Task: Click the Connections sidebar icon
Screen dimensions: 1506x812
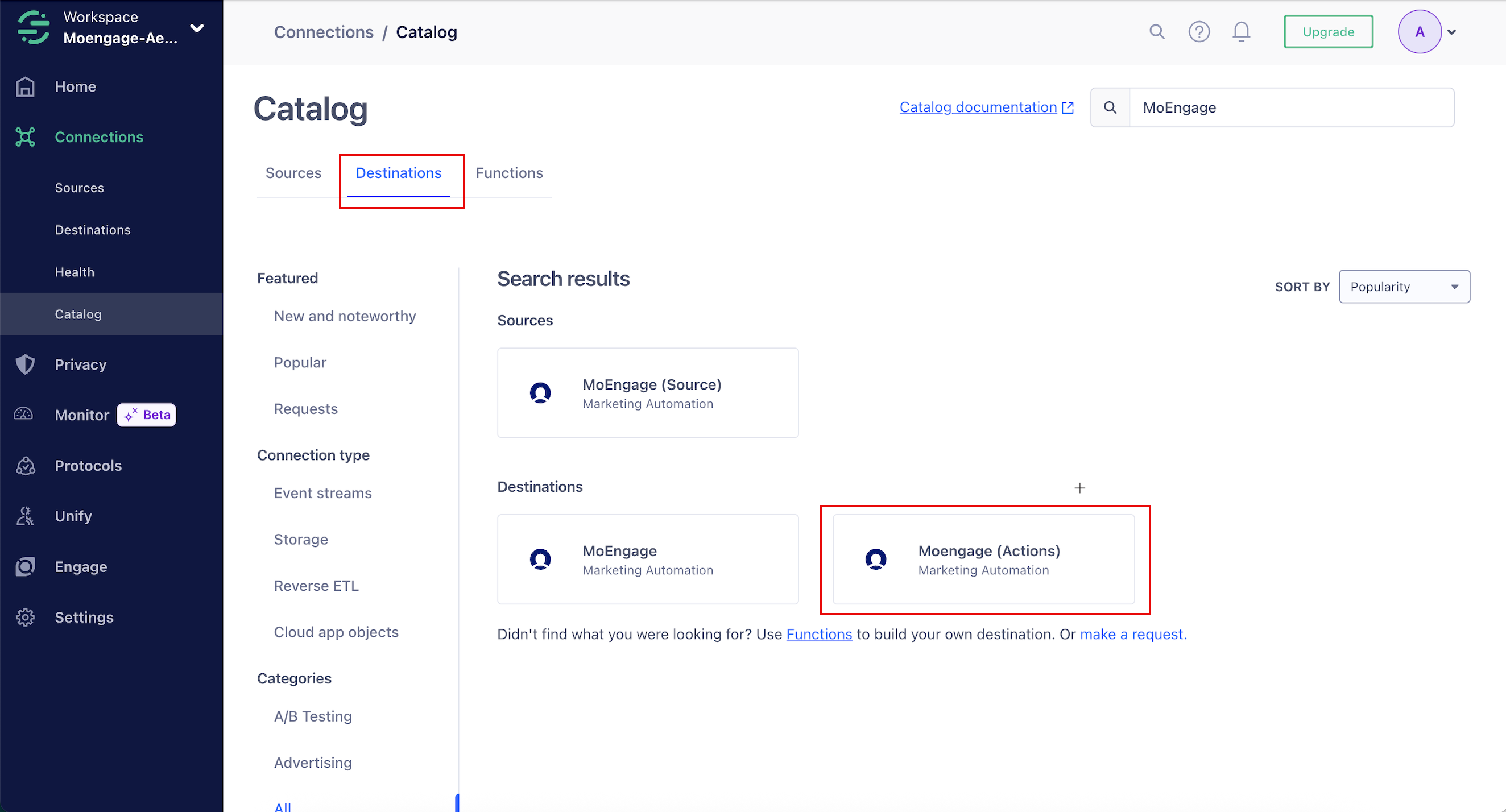Action: (25, 137)
